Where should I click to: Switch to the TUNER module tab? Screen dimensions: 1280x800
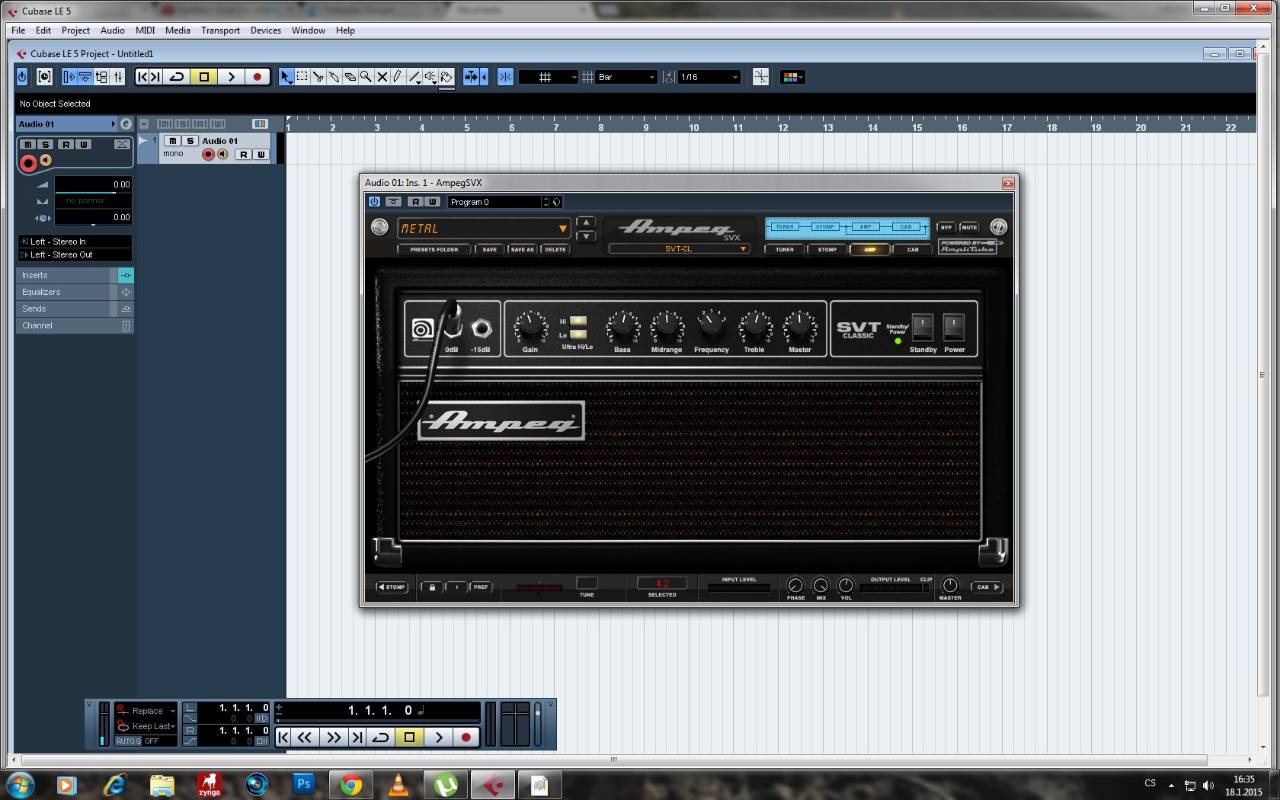785,249
